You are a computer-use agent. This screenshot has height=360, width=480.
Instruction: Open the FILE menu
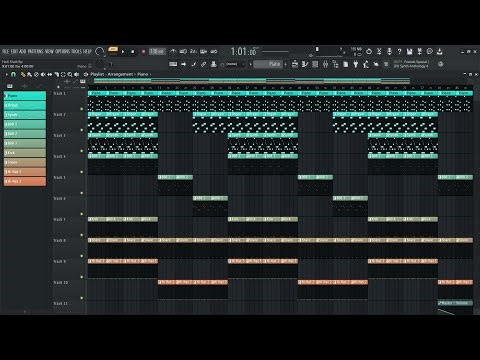coord(6,51)
